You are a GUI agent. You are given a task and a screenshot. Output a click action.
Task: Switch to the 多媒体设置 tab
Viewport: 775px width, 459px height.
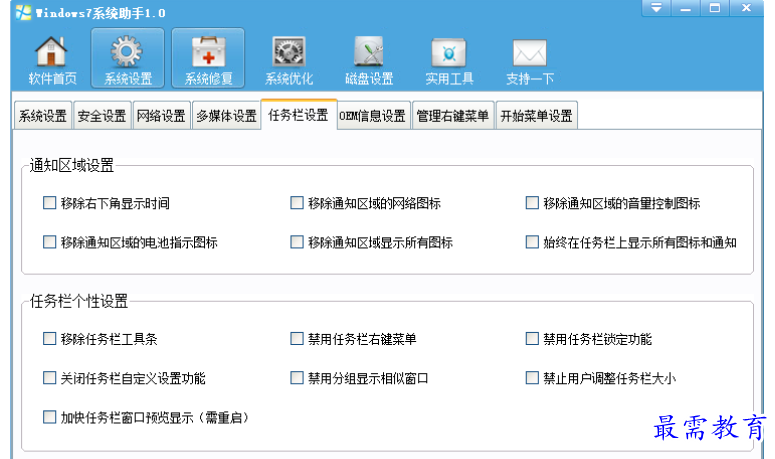tap(226, 116)
